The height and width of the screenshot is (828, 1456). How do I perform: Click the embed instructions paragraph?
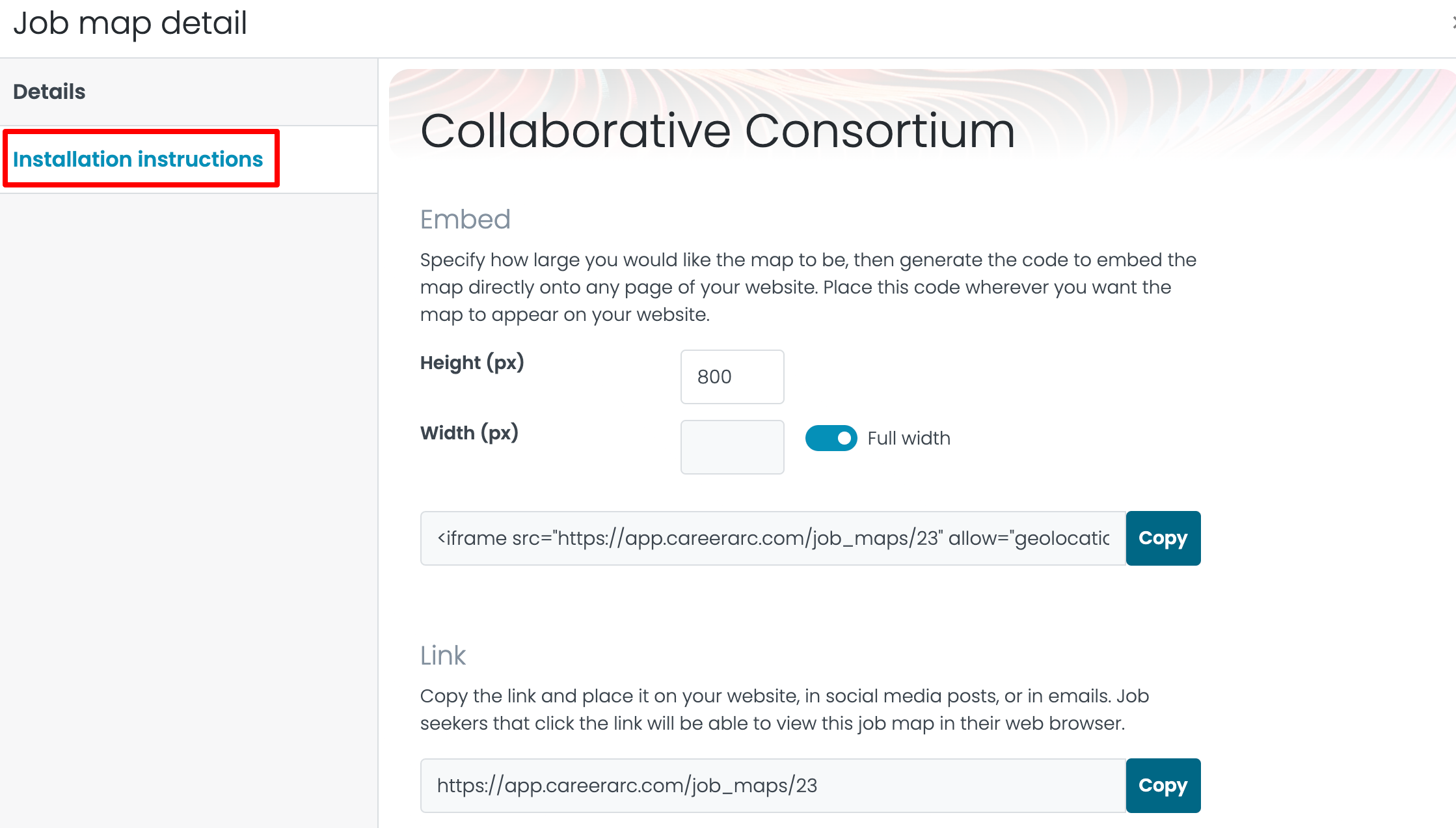click(808, 287)
